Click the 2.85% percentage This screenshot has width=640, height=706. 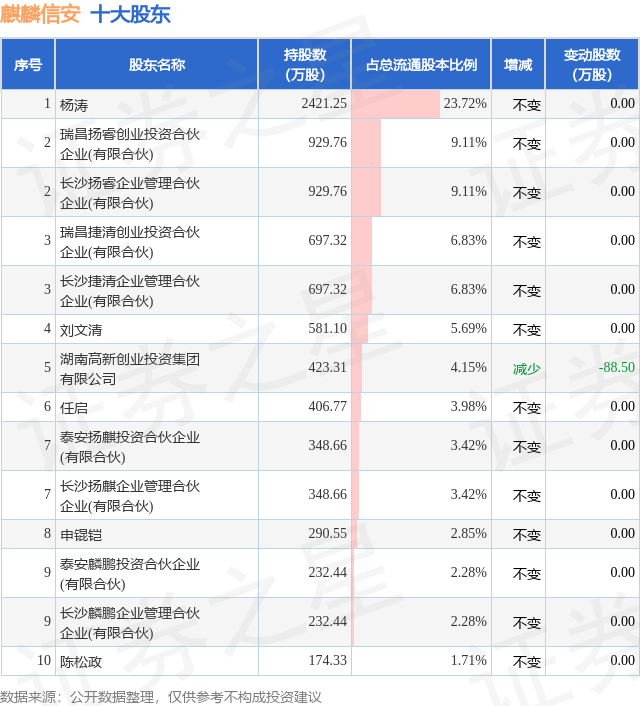pos(469,533)
